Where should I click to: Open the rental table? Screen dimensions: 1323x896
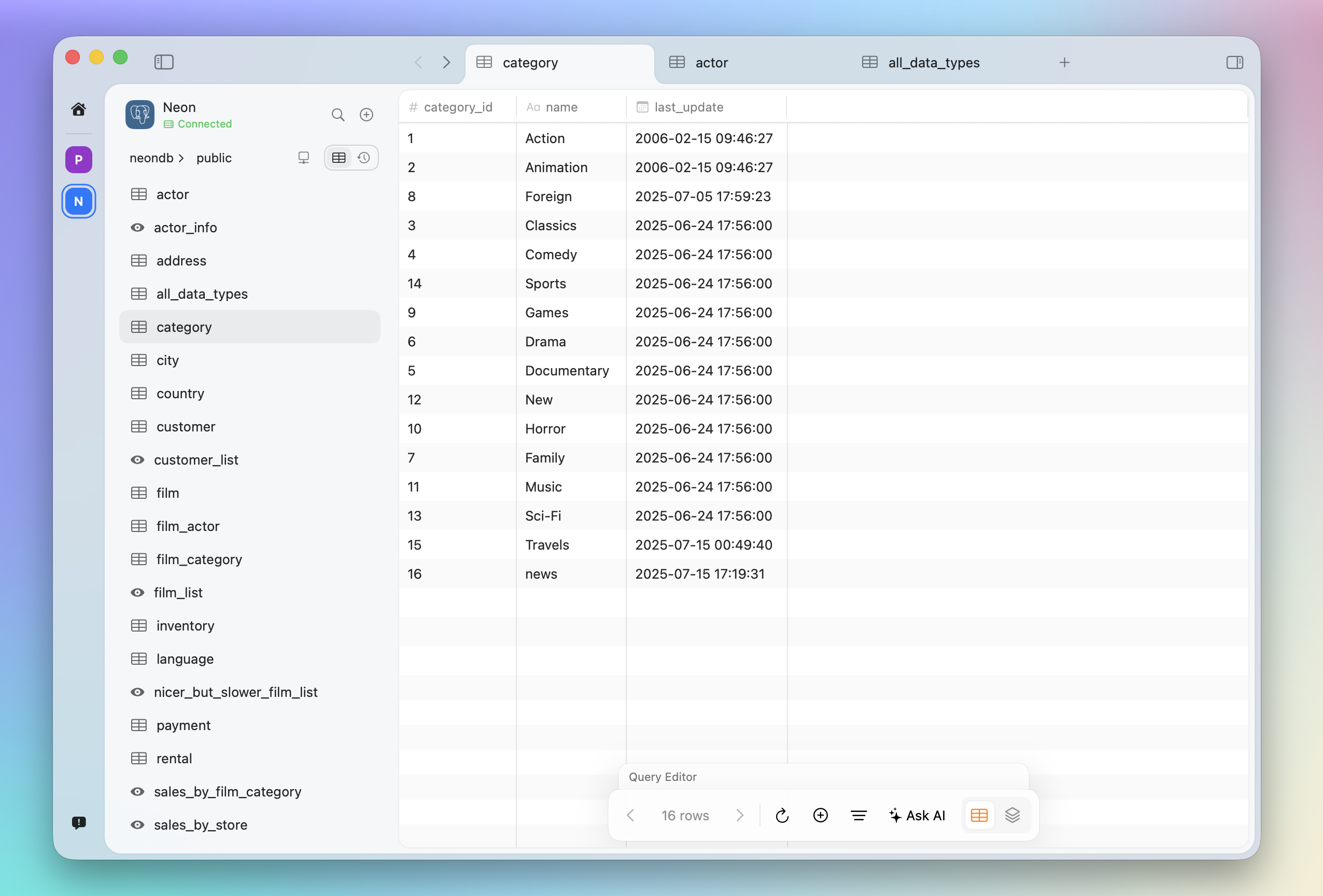(x=249, y=759)
